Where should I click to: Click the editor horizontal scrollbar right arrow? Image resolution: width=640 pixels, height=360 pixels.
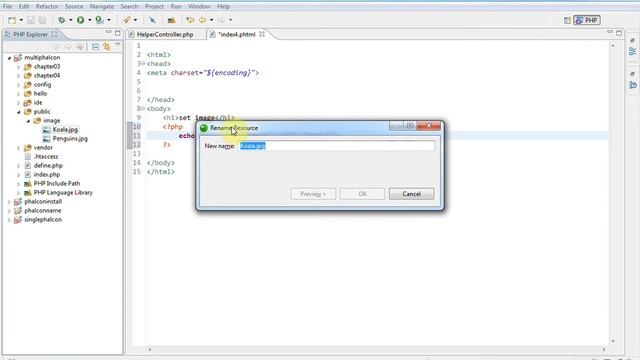point(604,349)
